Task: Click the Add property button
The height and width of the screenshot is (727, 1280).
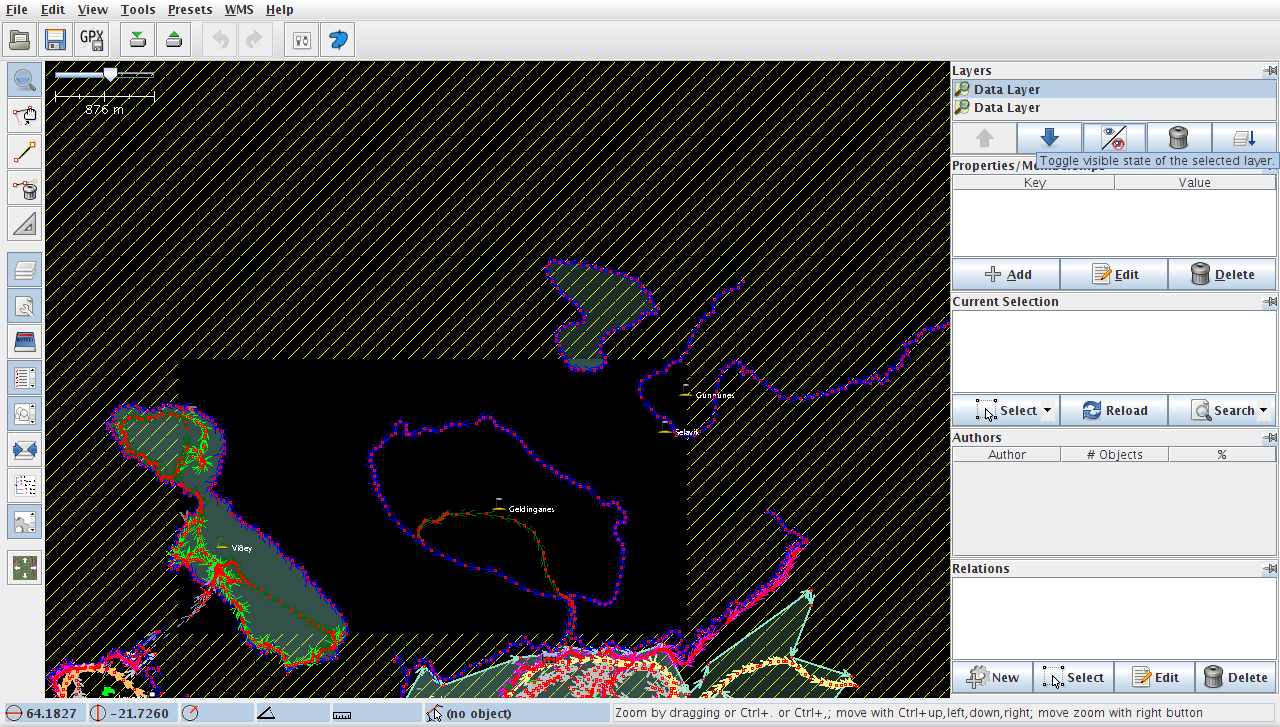Action: tap(1006, 274)
